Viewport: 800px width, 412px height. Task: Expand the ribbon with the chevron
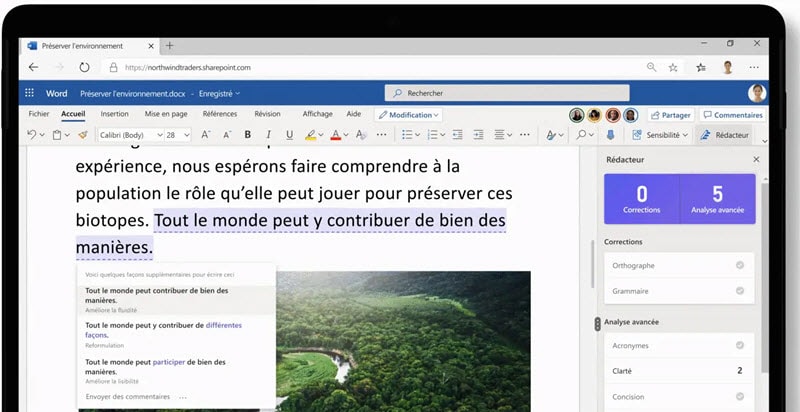pyautogui.click(x=764, y=141)
